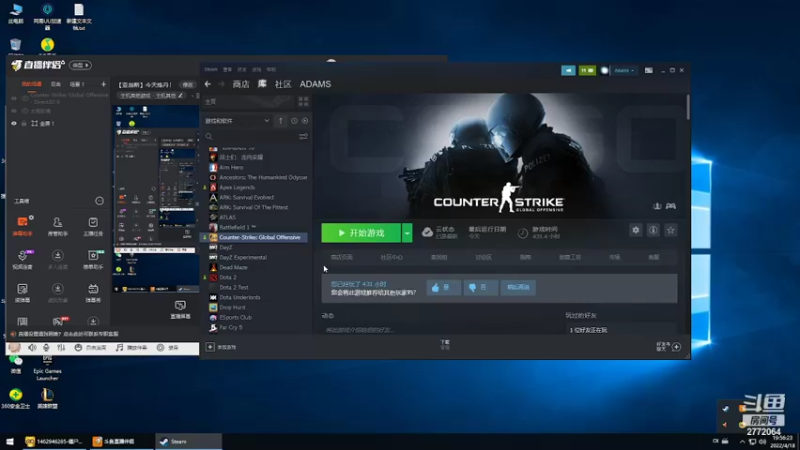Open mode pill dropdown beside streaming companion logo
The height and width of the screenshot is (450, 800).
coord(81,65)
